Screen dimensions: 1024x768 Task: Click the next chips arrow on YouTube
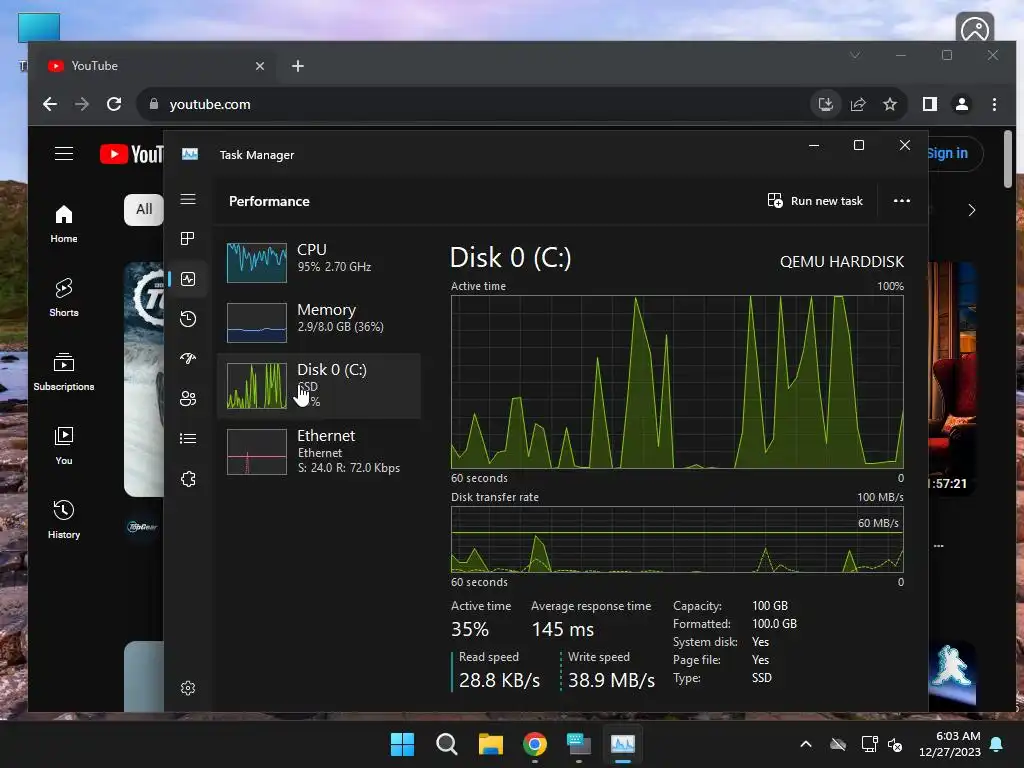pos(972,210)
